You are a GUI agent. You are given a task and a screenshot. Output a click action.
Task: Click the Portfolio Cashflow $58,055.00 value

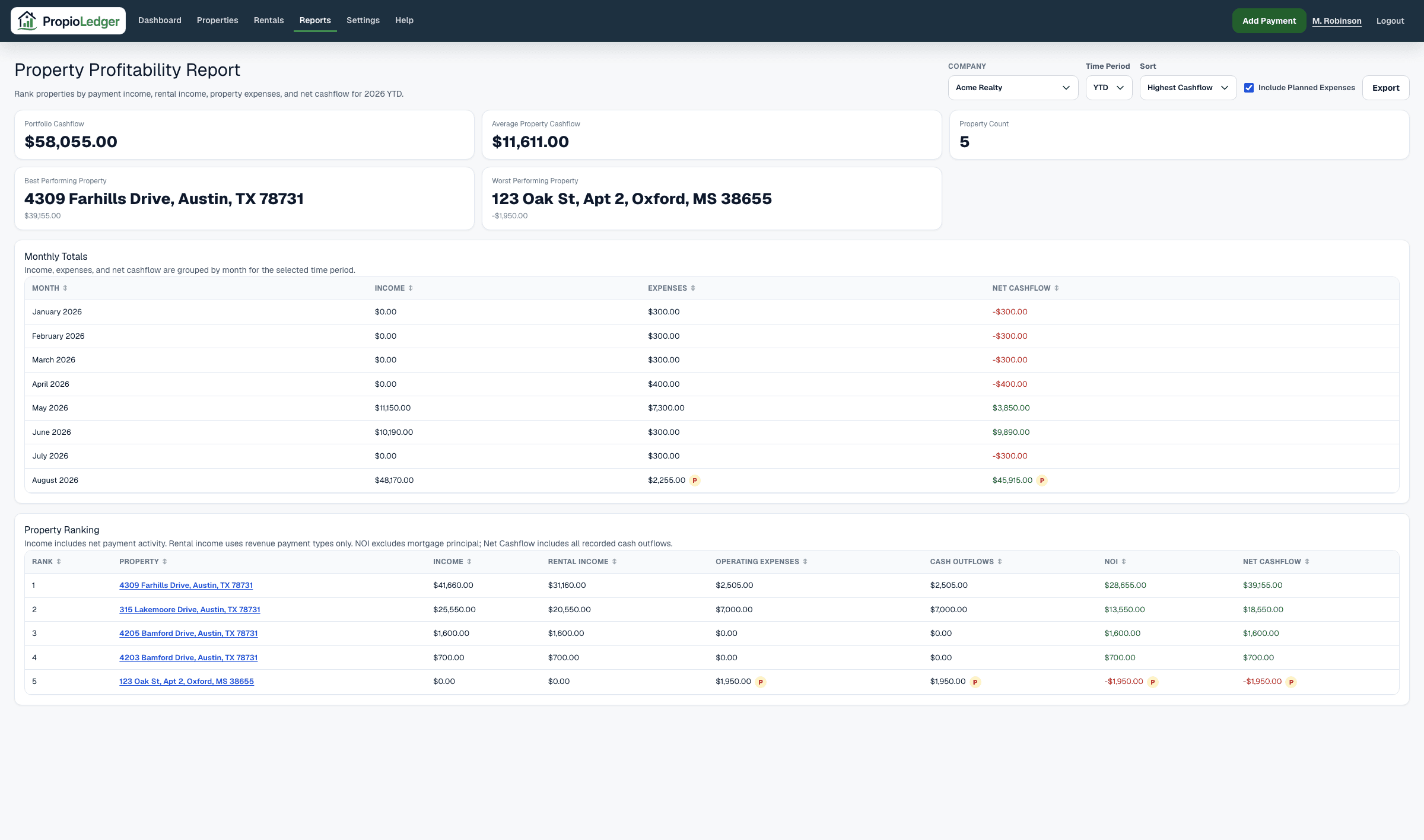point(71,142)
